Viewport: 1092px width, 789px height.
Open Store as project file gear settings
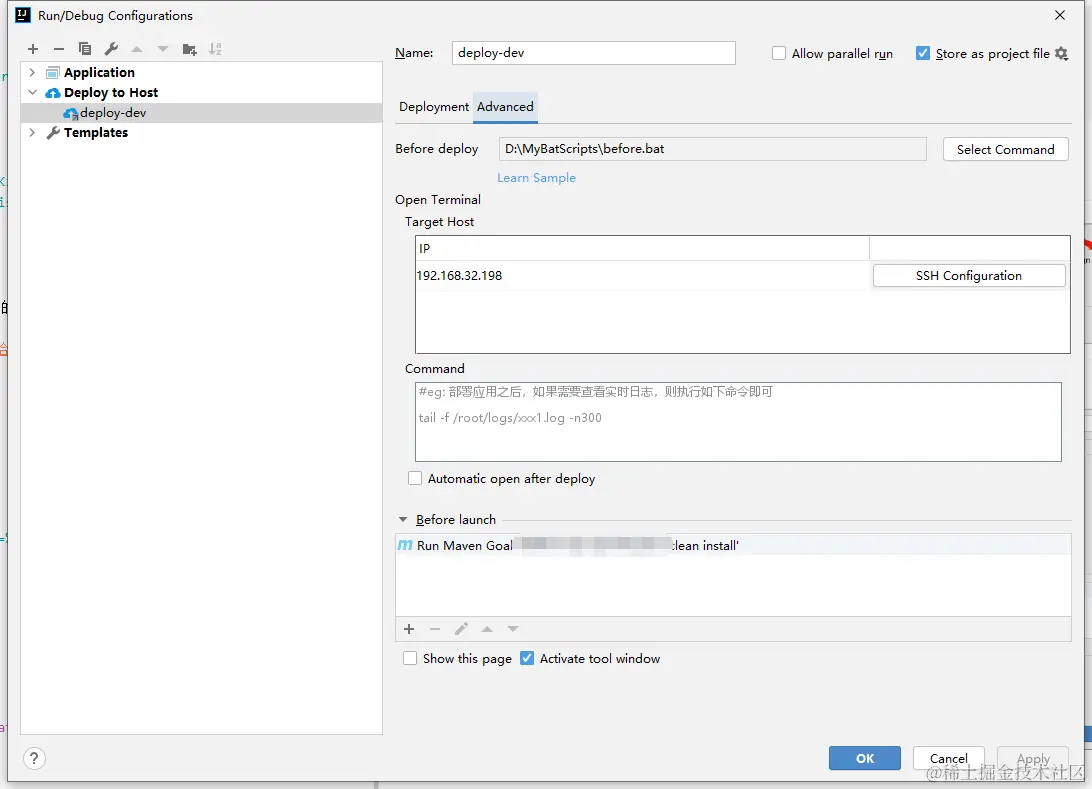(x=1061, y=54)
